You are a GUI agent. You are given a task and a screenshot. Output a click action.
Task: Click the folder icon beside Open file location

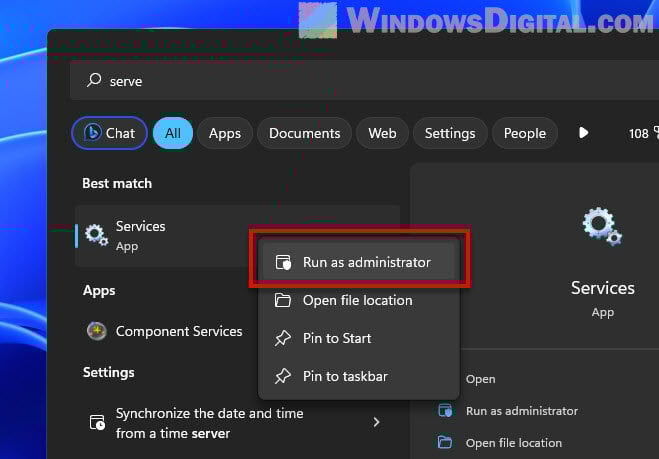tap(283, 300)
